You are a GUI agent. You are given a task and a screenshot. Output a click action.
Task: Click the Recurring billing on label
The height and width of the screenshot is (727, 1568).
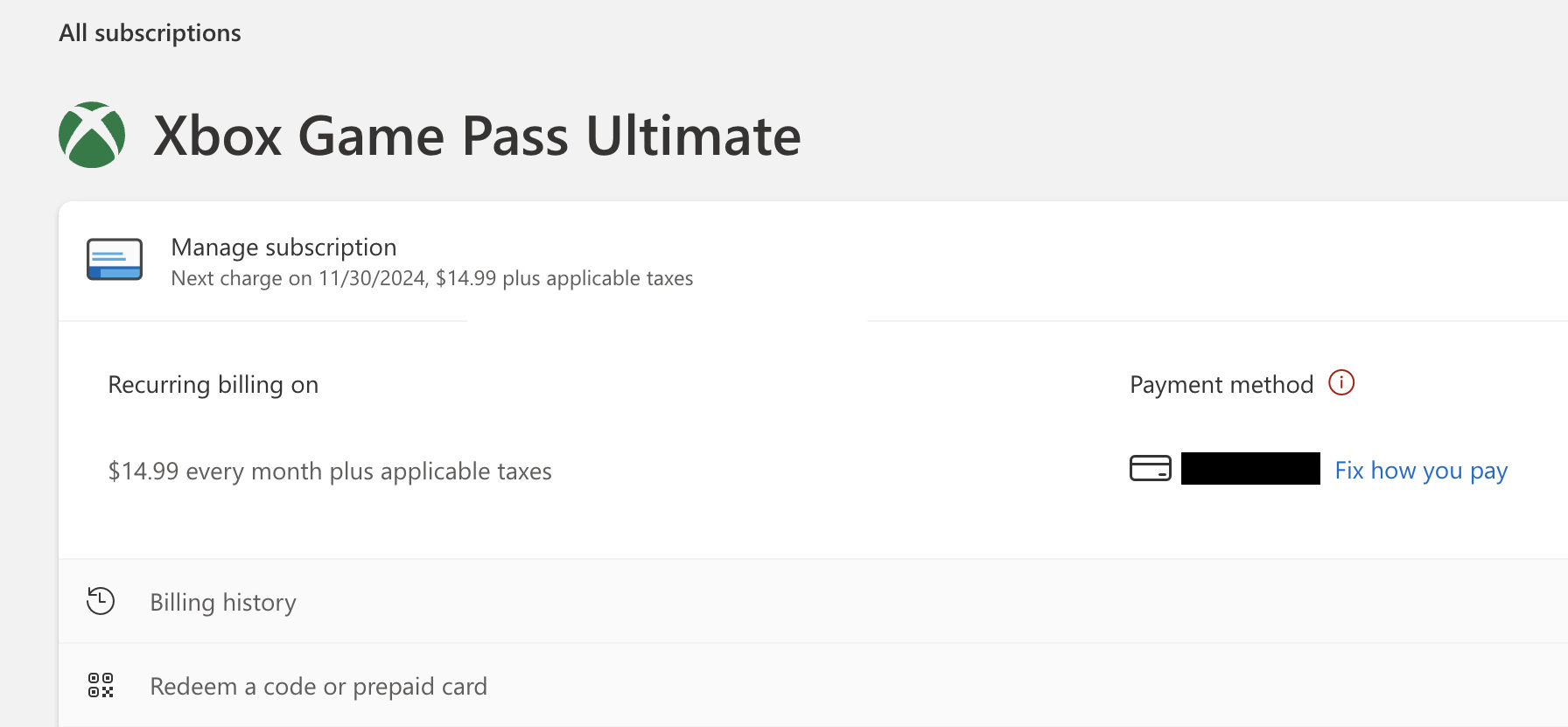[213, 385]
